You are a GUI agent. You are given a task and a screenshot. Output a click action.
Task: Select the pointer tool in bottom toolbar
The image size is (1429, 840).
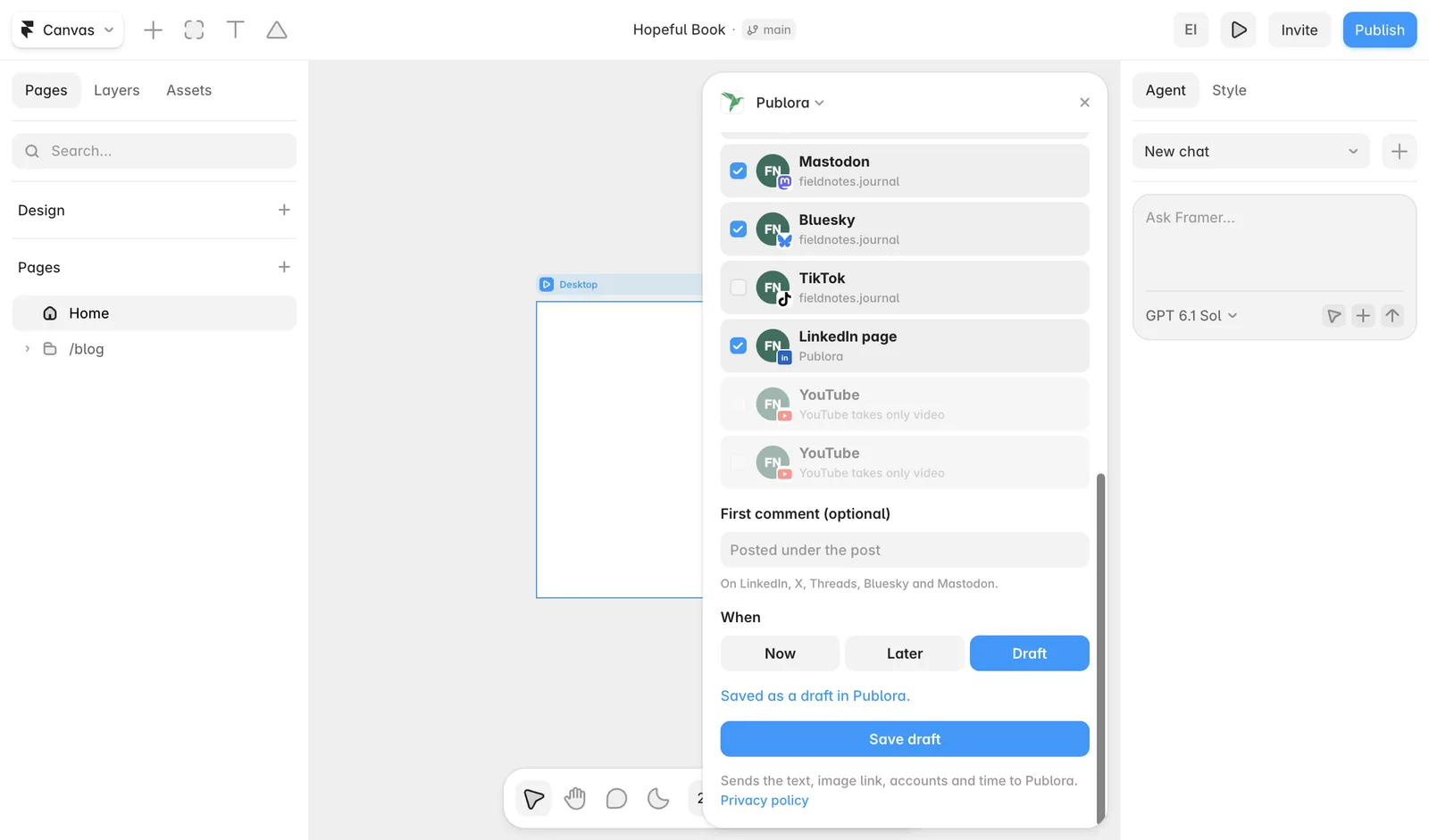pyautogui.click(x=534, y=798)
